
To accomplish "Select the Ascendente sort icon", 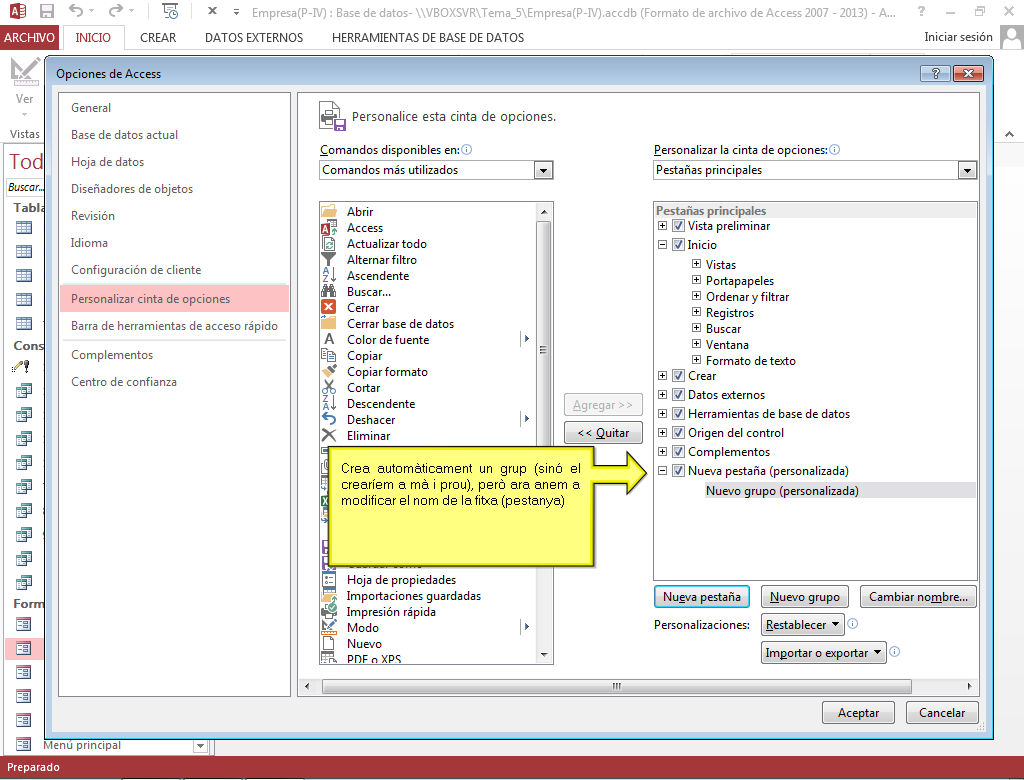I will tap(328, 275).
